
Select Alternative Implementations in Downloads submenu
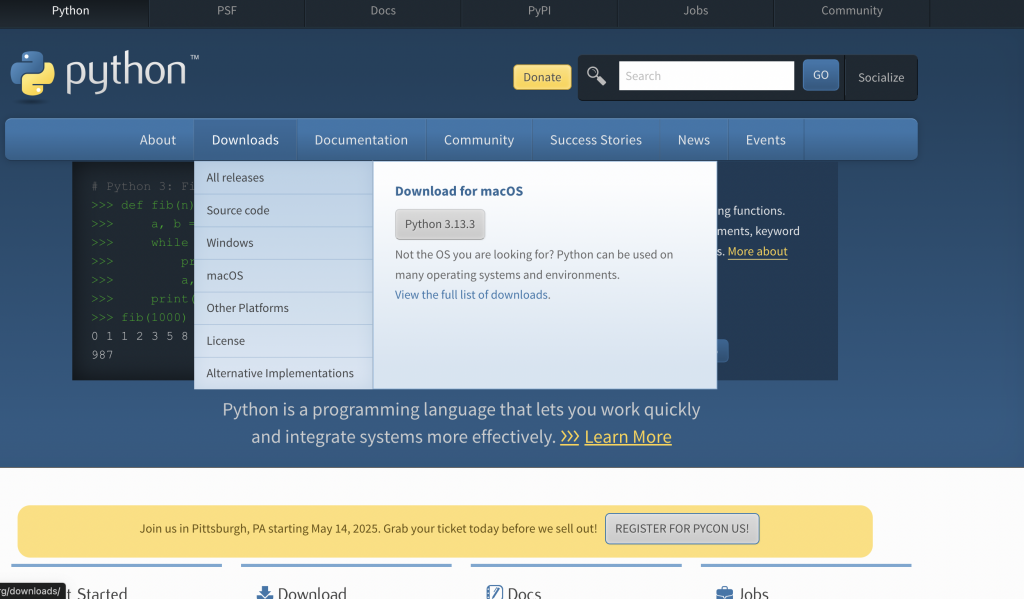click(x=283, y=373)
